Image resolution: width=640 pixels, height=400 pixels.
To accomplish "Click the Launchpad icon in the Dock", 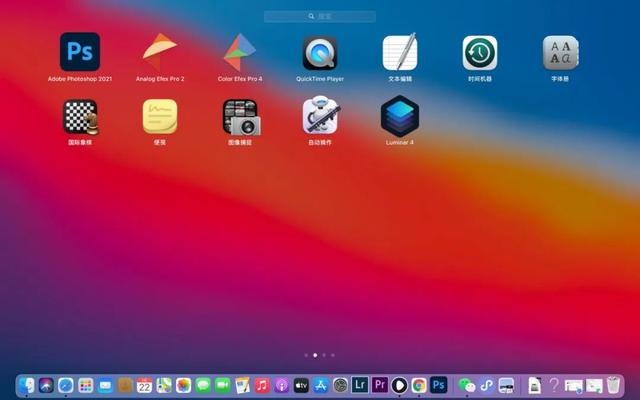I will click(x=85, y=385).
